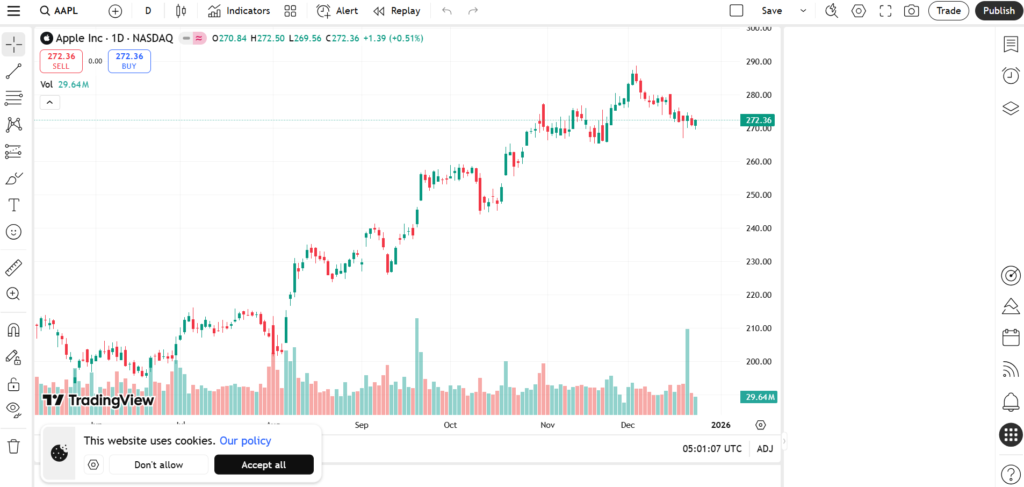Accept all cookies
The width and height of the screenshot is (1024, 487).
point(264,465)
